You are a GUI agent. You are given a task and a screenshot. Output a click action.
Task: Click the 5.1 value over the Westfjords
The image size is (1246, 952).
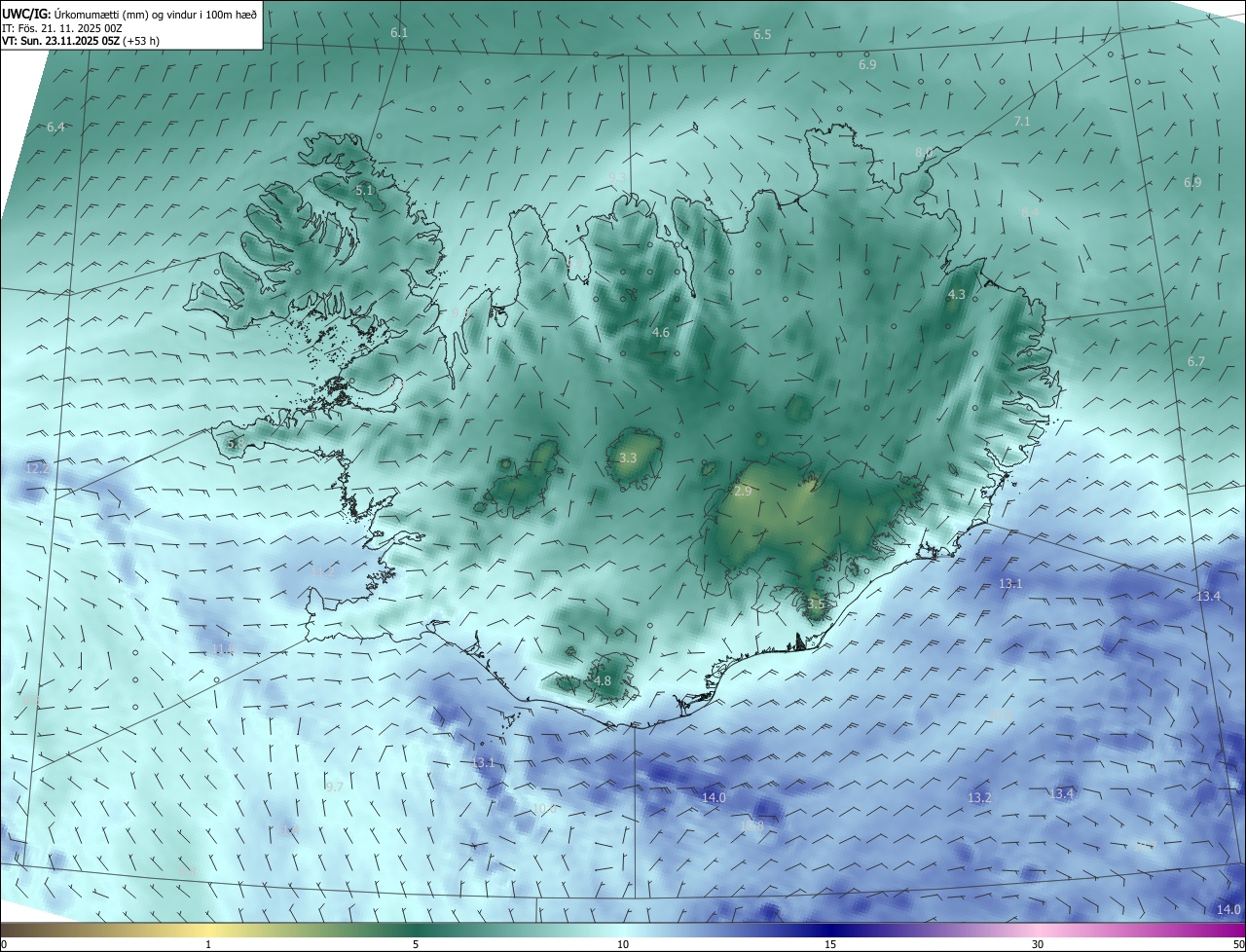click(364, 191)
